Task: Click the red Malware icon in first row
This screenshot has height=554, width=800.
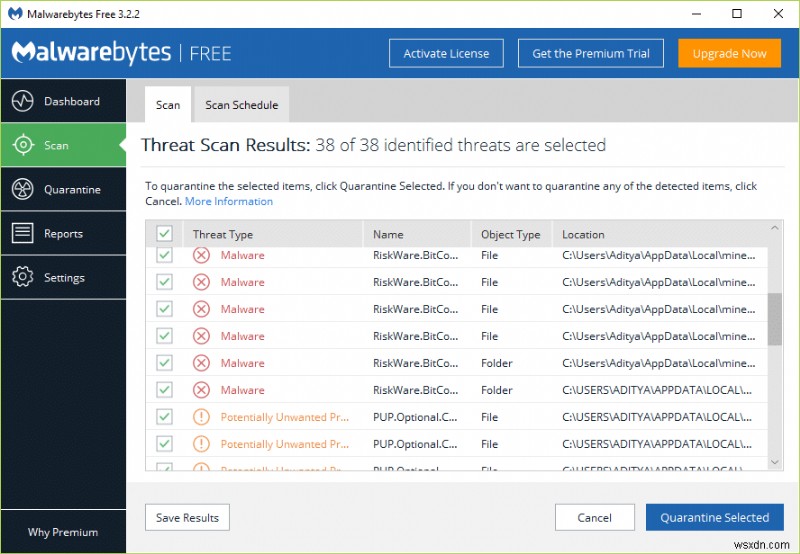Action: point(202,255)
